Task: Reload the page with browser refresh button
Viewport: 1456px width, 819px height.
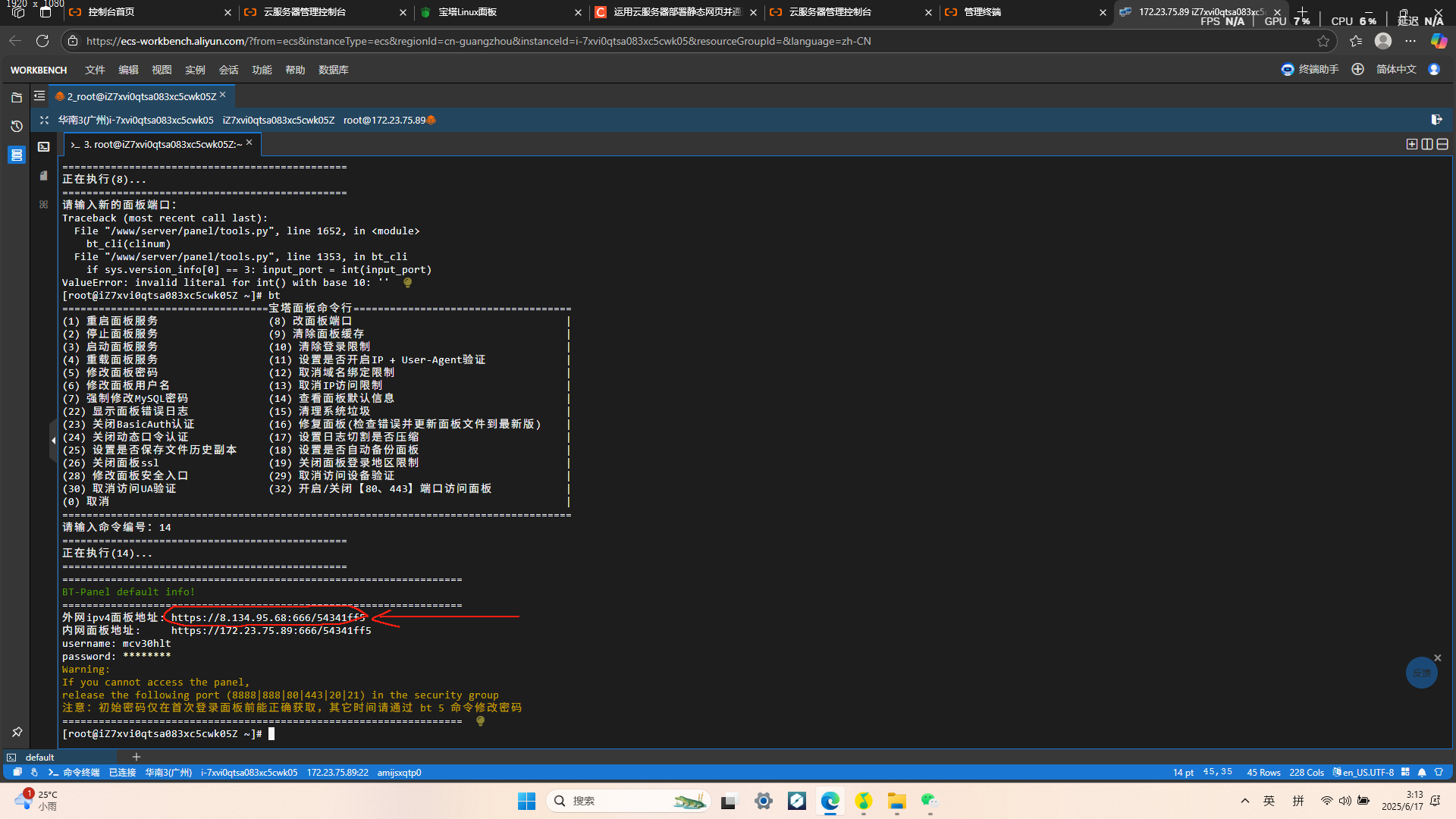Action: (x=42, y=41)
